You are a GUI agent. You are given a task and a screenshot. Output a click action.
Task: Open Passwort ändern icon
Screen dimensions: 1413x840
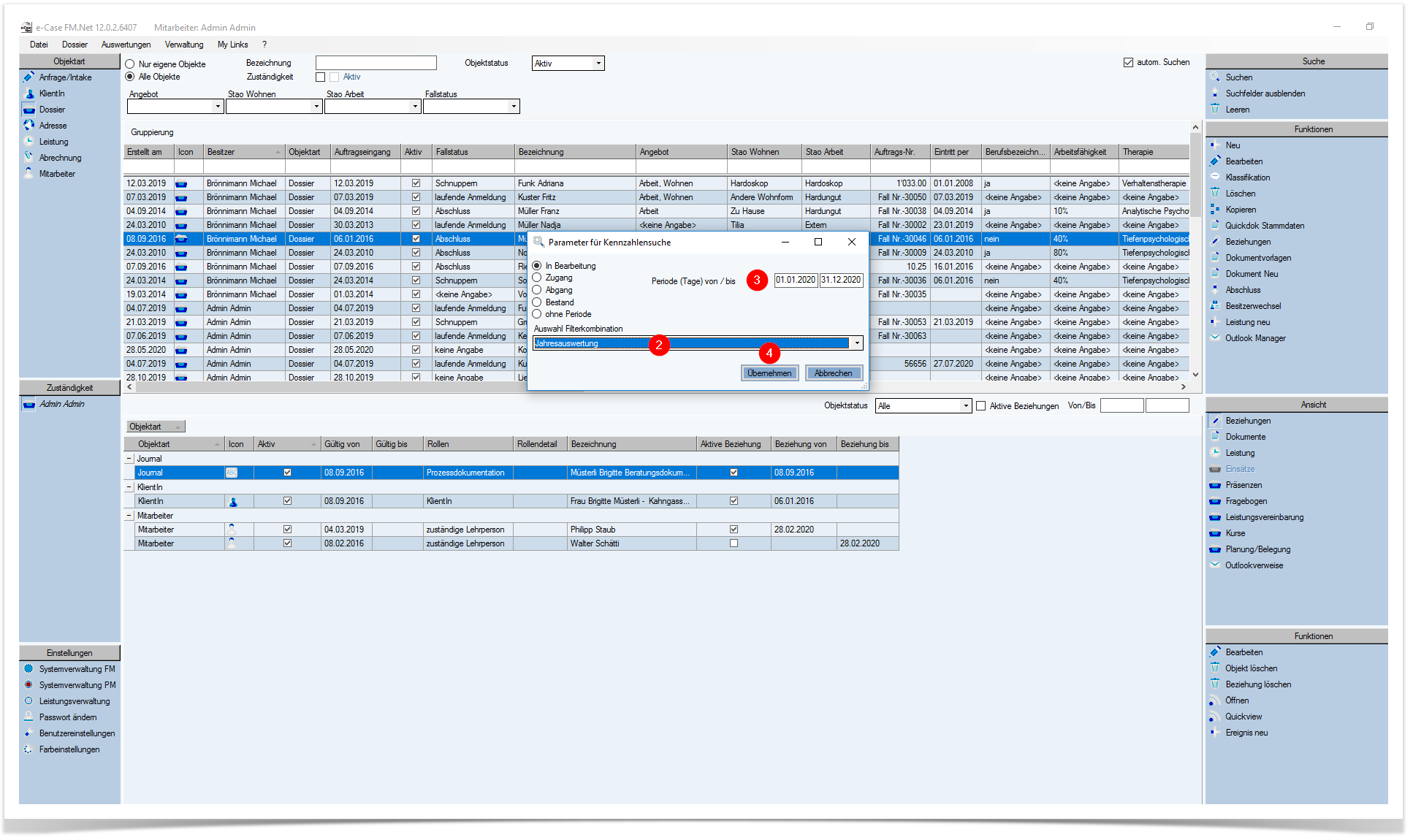[28, 717]
